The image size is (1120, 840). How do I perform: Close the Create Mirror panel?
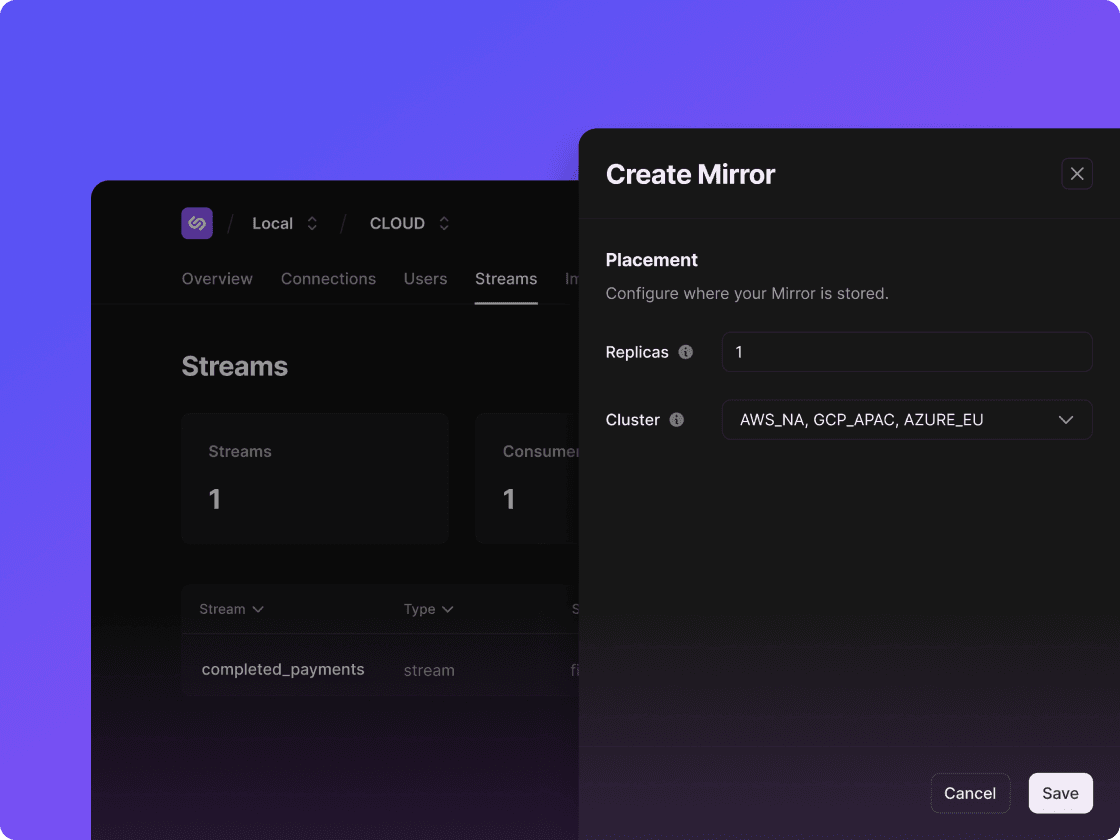coord(1077,174)
